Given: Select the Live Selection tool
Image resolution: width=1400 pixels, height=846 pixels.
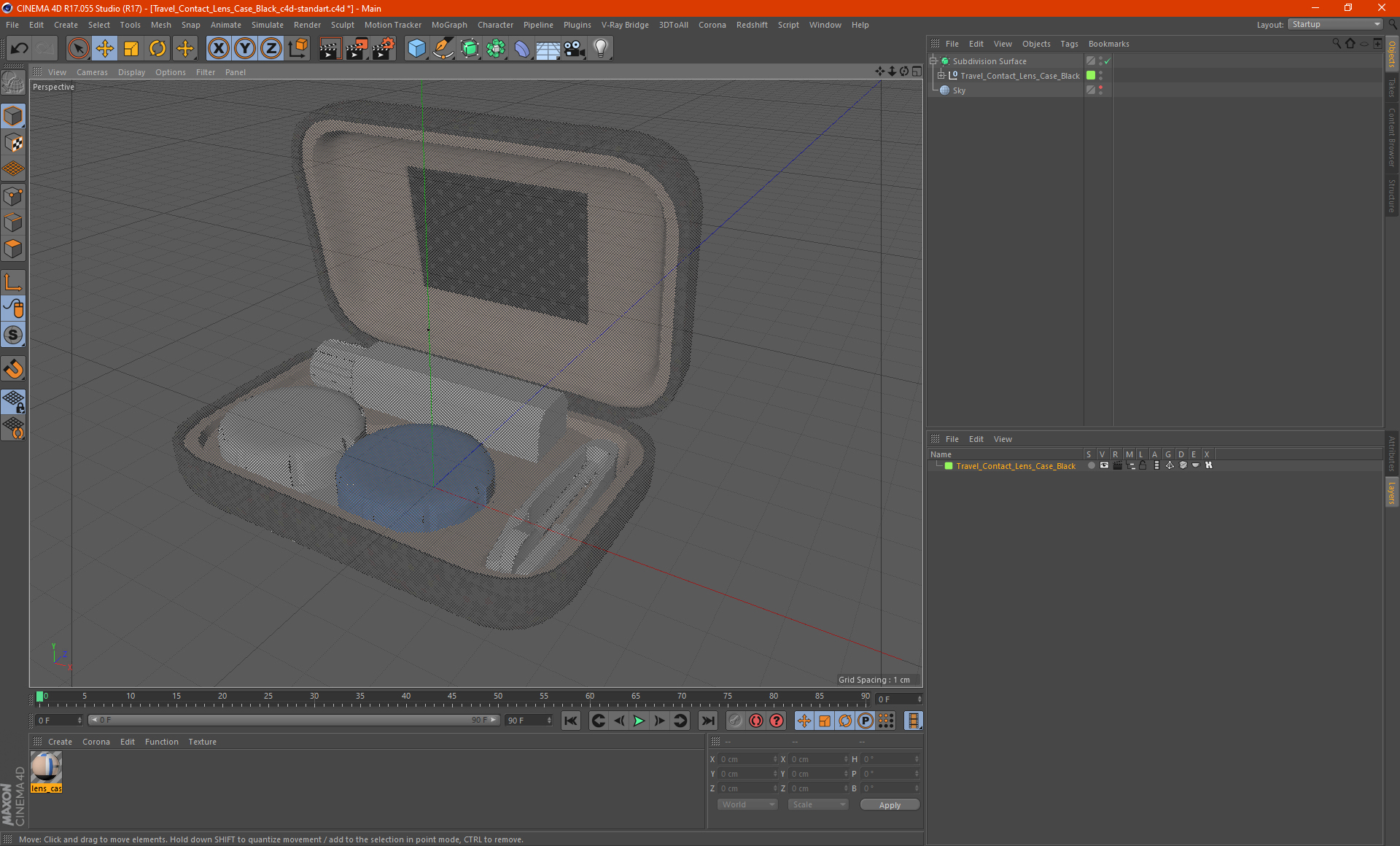Looking at the screenshot, I should 78,49.
